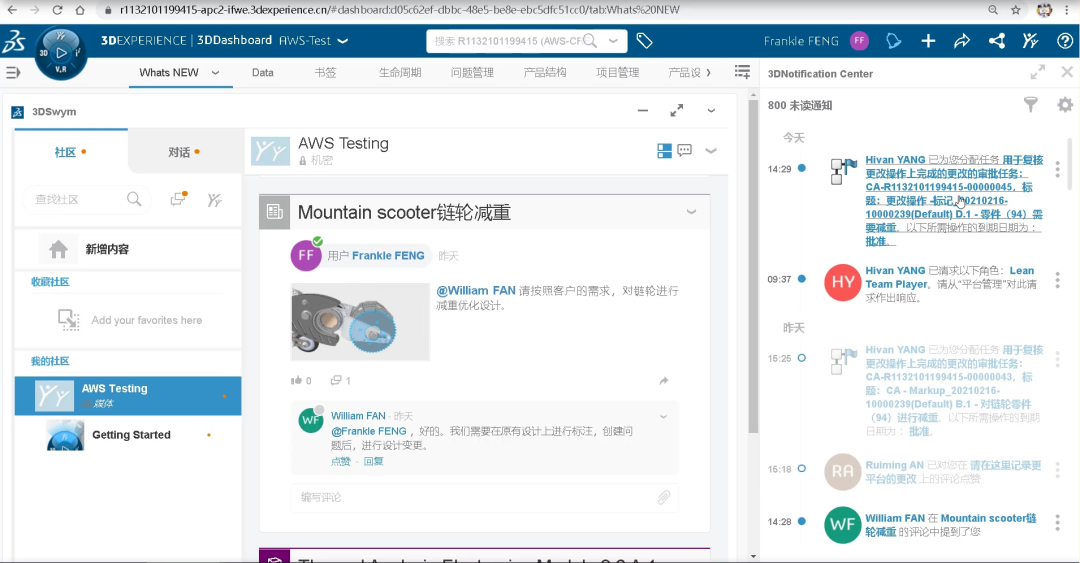Screen dimensions: 1080x563
Task: Open the Getting Started community
Action: click(131, 435)
